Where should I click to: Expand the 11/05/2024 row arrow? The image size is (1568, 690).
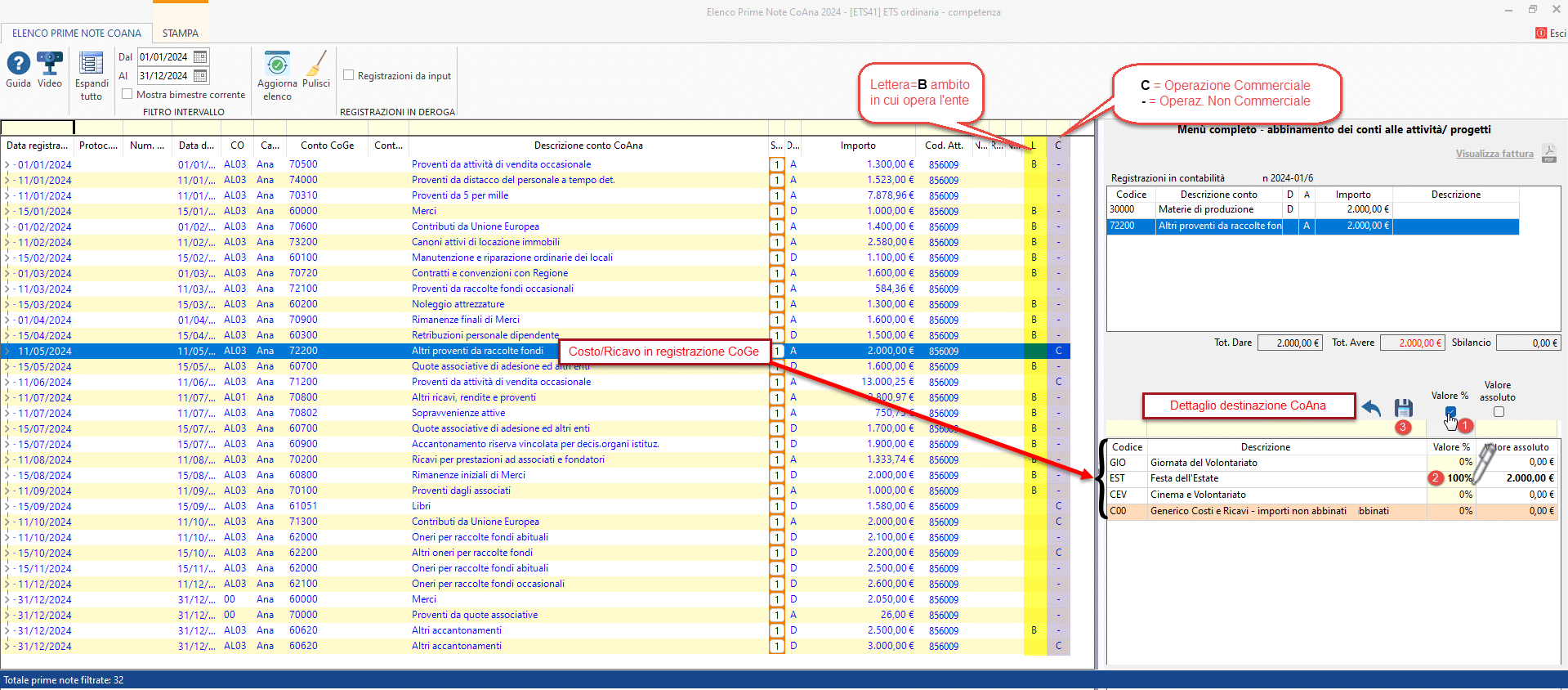tap(7, 351)
